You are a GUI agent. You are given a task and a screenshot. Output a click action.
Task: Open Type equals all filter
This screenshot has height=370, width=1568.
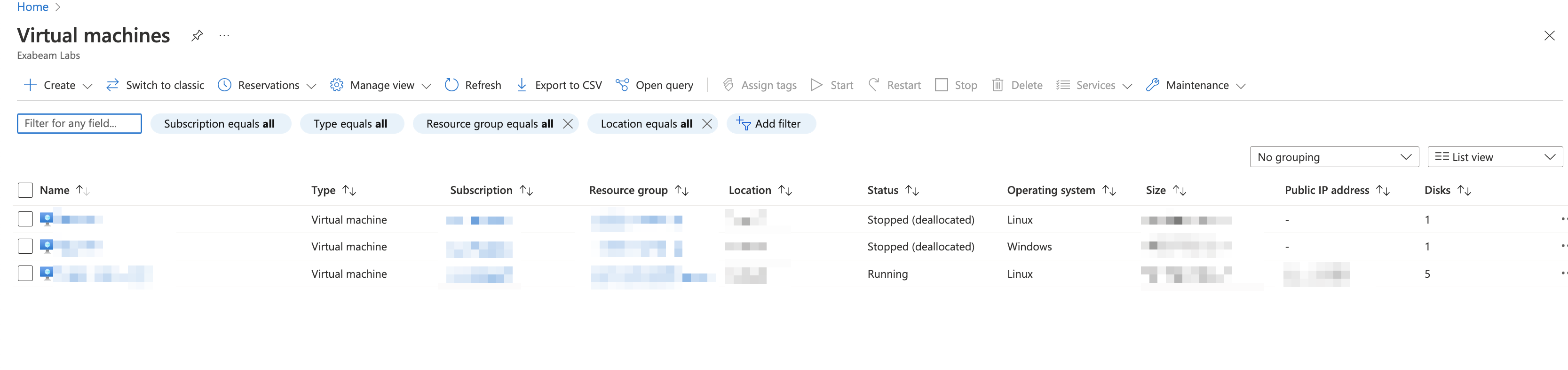coord(351,124)
